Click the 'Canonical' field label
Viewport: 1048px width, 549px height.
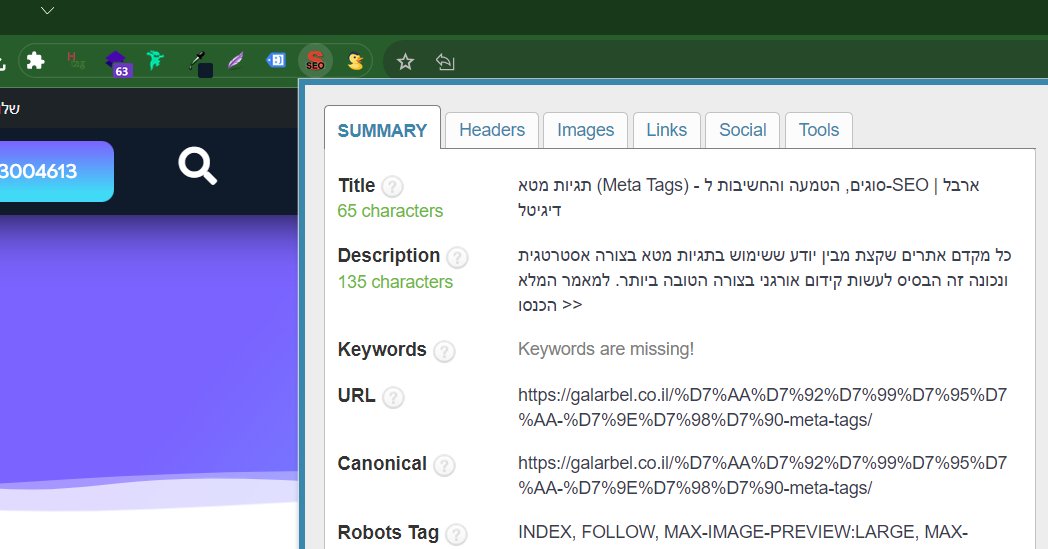click(x=382, y=463)
